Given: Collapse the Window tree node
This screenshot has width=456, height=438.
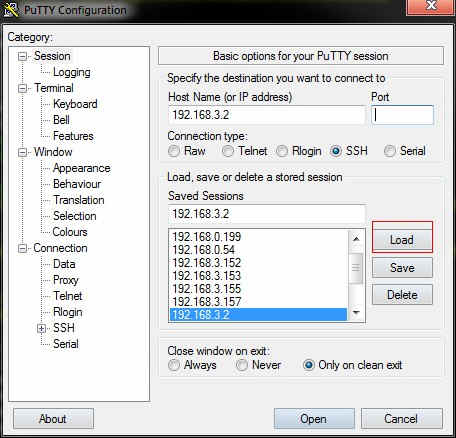Looking at the screenshot, I should tap(22, 153).
